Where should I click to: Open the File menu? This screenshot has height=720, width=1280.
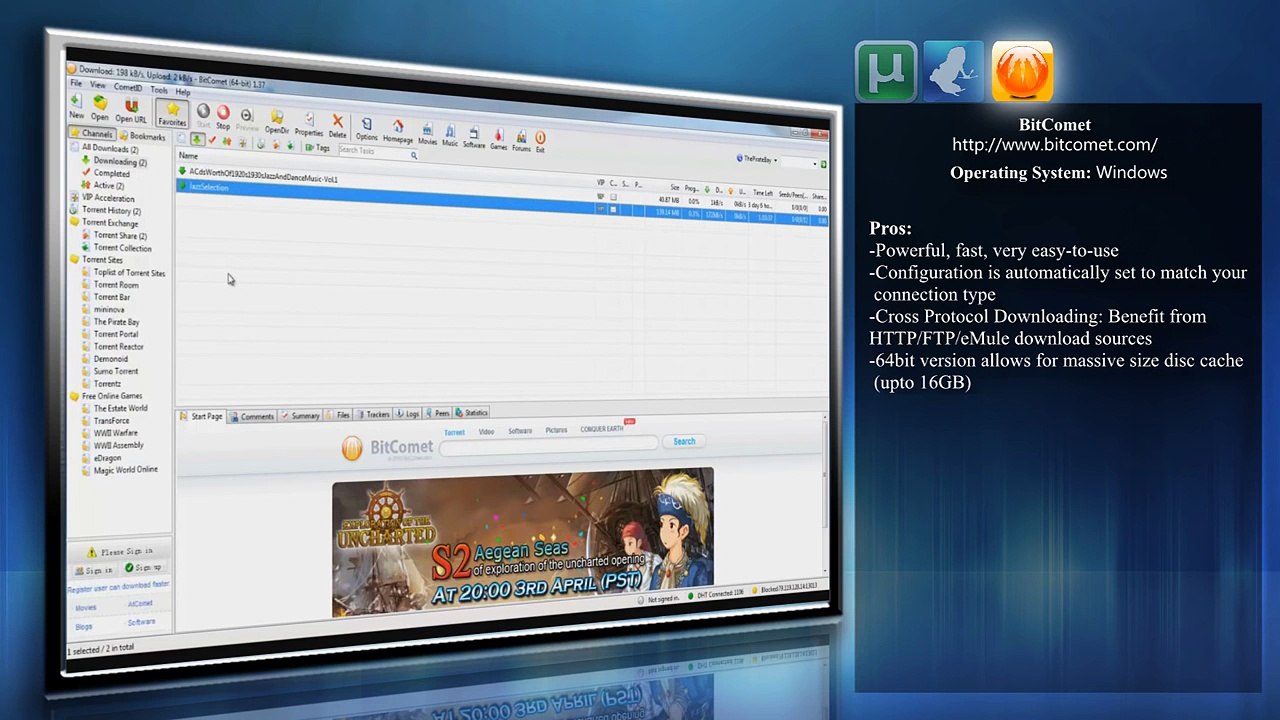(76, 83)
